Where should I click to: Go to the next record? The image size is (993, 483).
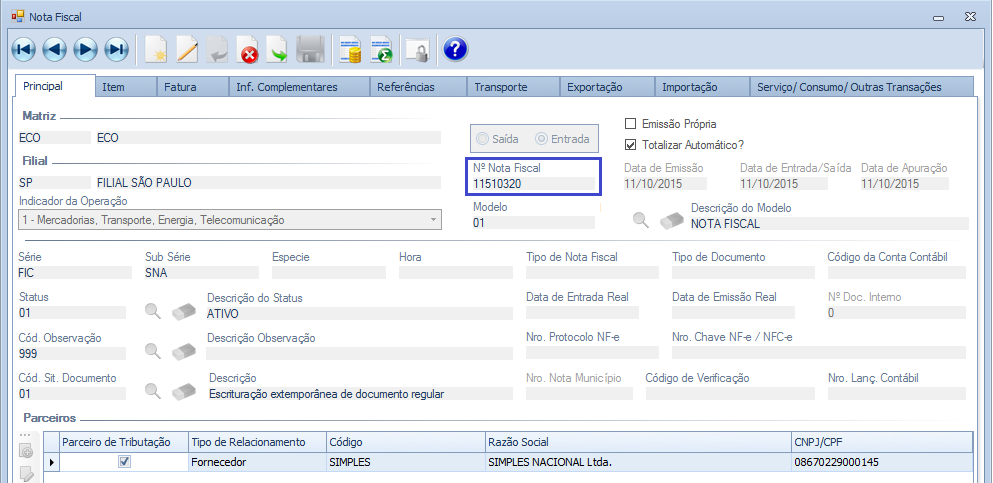click(x=85, y=49)
